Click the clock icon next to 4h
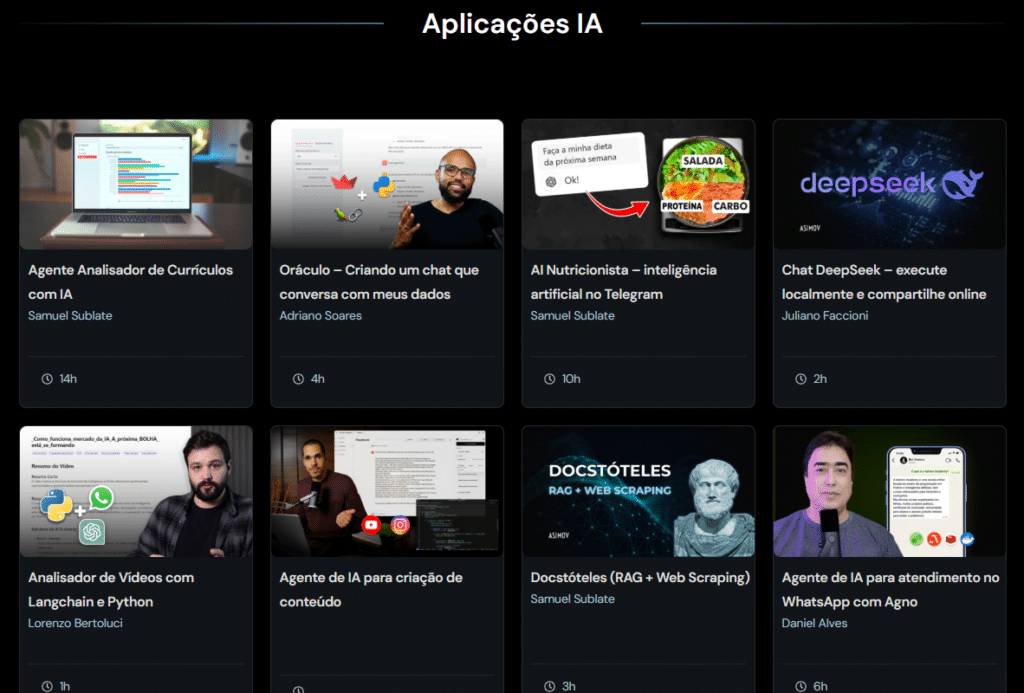Image resolution: width=1024 pixels, height=693 pixels. [x=298, y=379]
